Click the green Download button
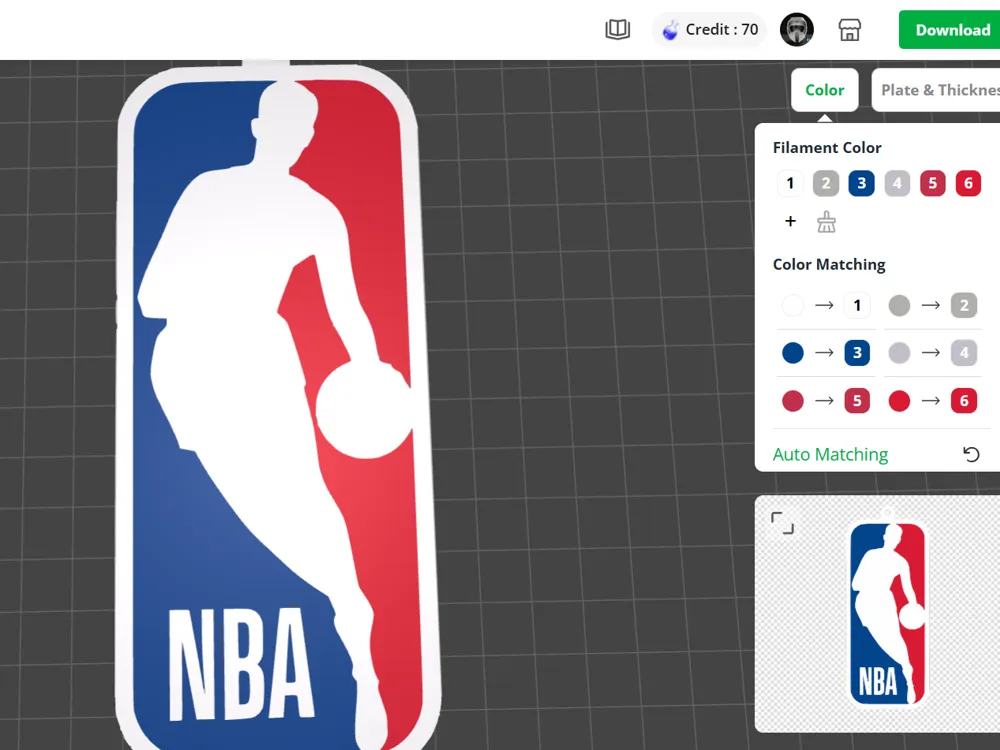 point(950,29)
